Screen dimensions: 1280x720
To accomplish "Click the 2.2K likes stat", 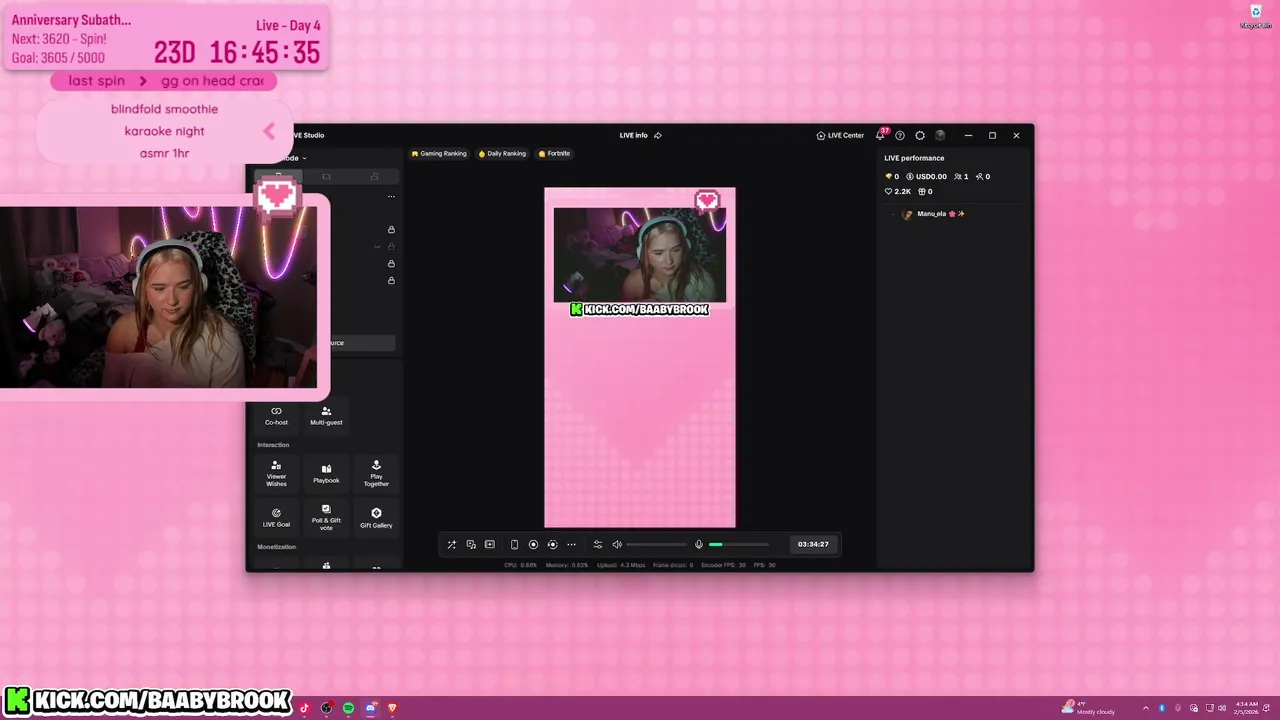I will click(898, 192).
